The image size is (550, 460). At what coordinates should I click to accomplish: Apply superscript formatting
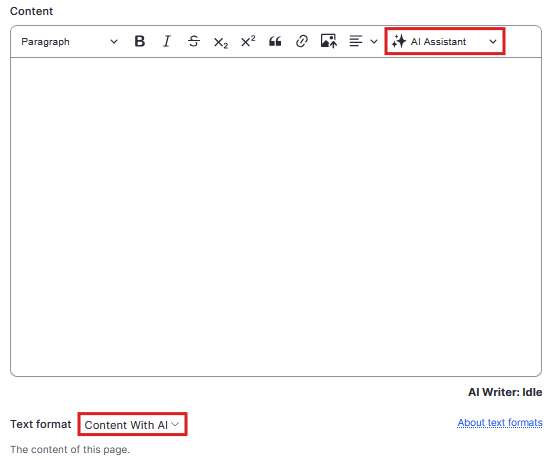248,41
